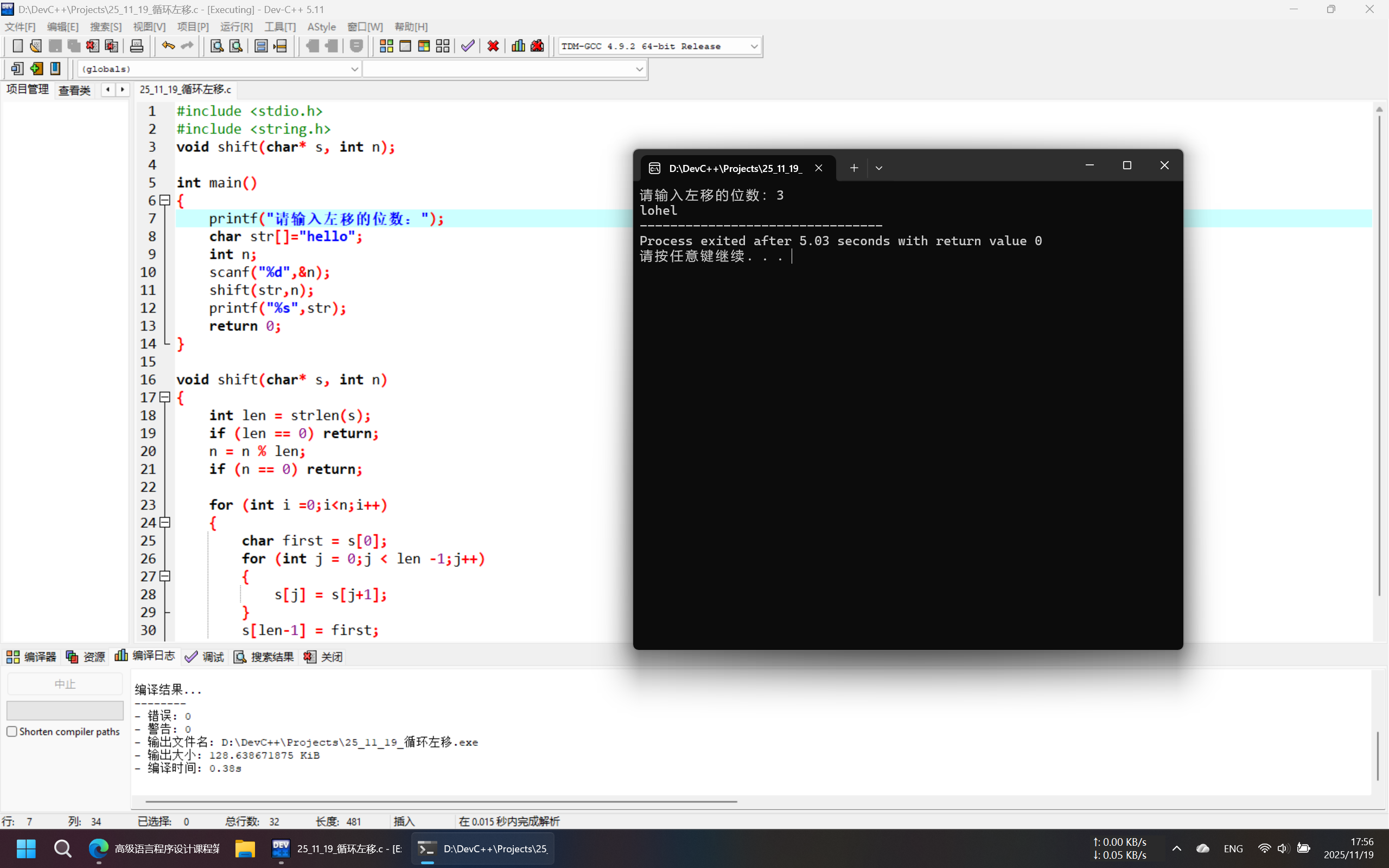1389x868 pixels.
Task: Click the 关闭 button in bottom panel
Action: pos(323,657)
